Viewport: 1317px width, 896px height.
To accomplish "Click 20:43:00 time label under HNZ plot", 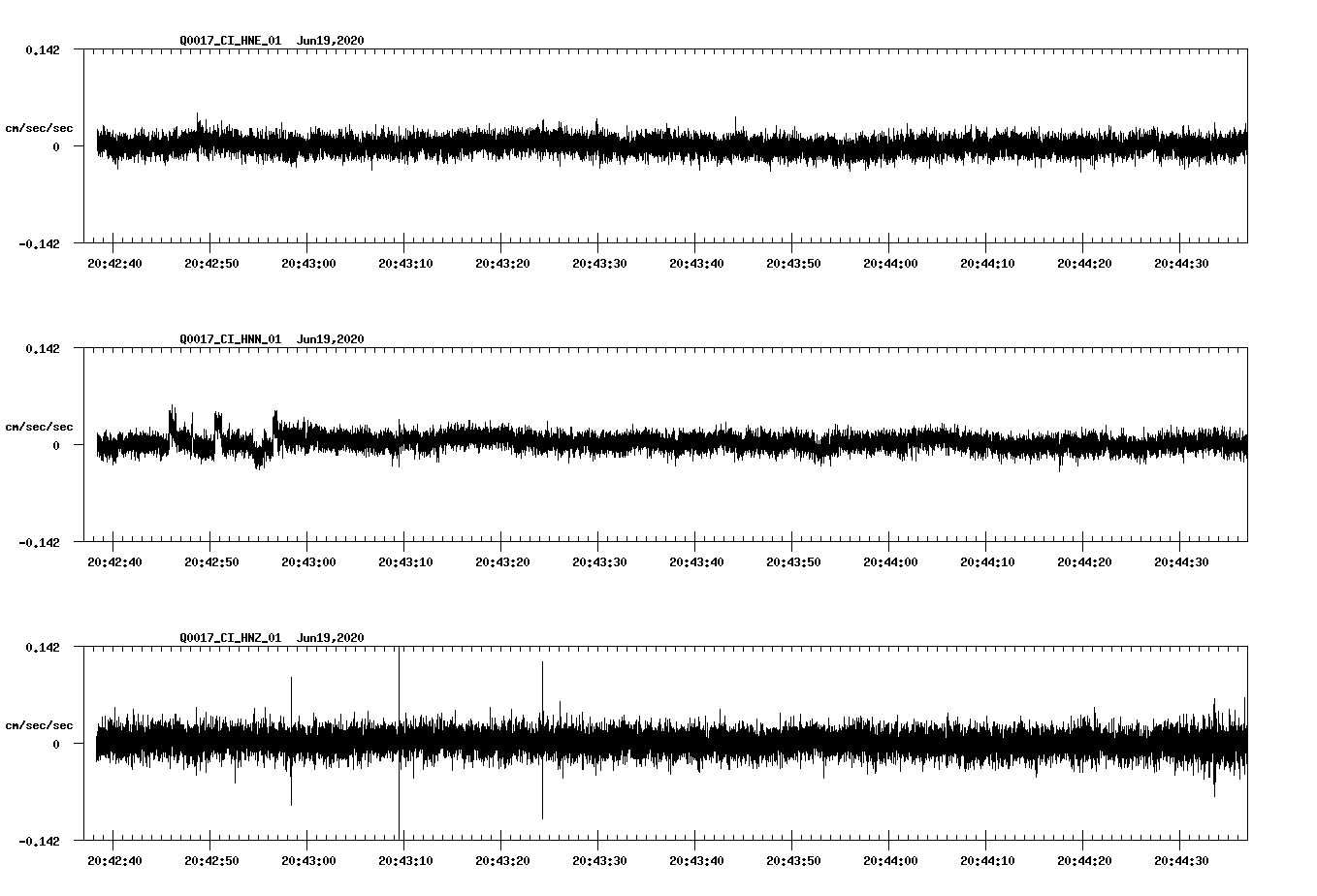I will click(x=308, y=861).
